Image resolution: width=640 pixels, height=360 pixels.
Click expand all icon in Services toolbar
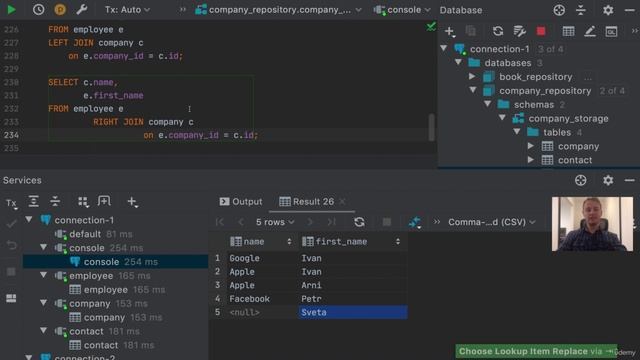33,201
